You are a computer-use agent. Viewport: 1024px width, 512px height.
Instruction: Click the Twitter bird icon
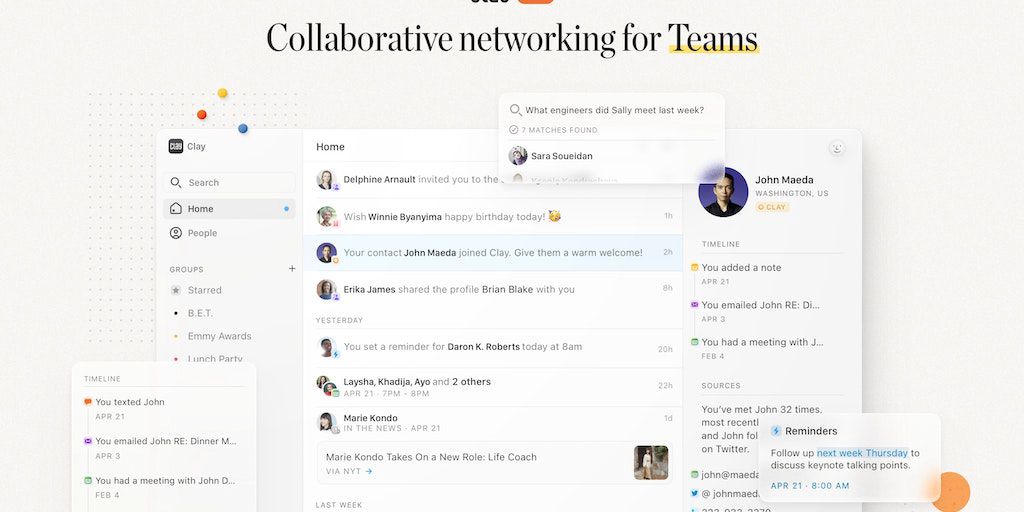[694, 494]
